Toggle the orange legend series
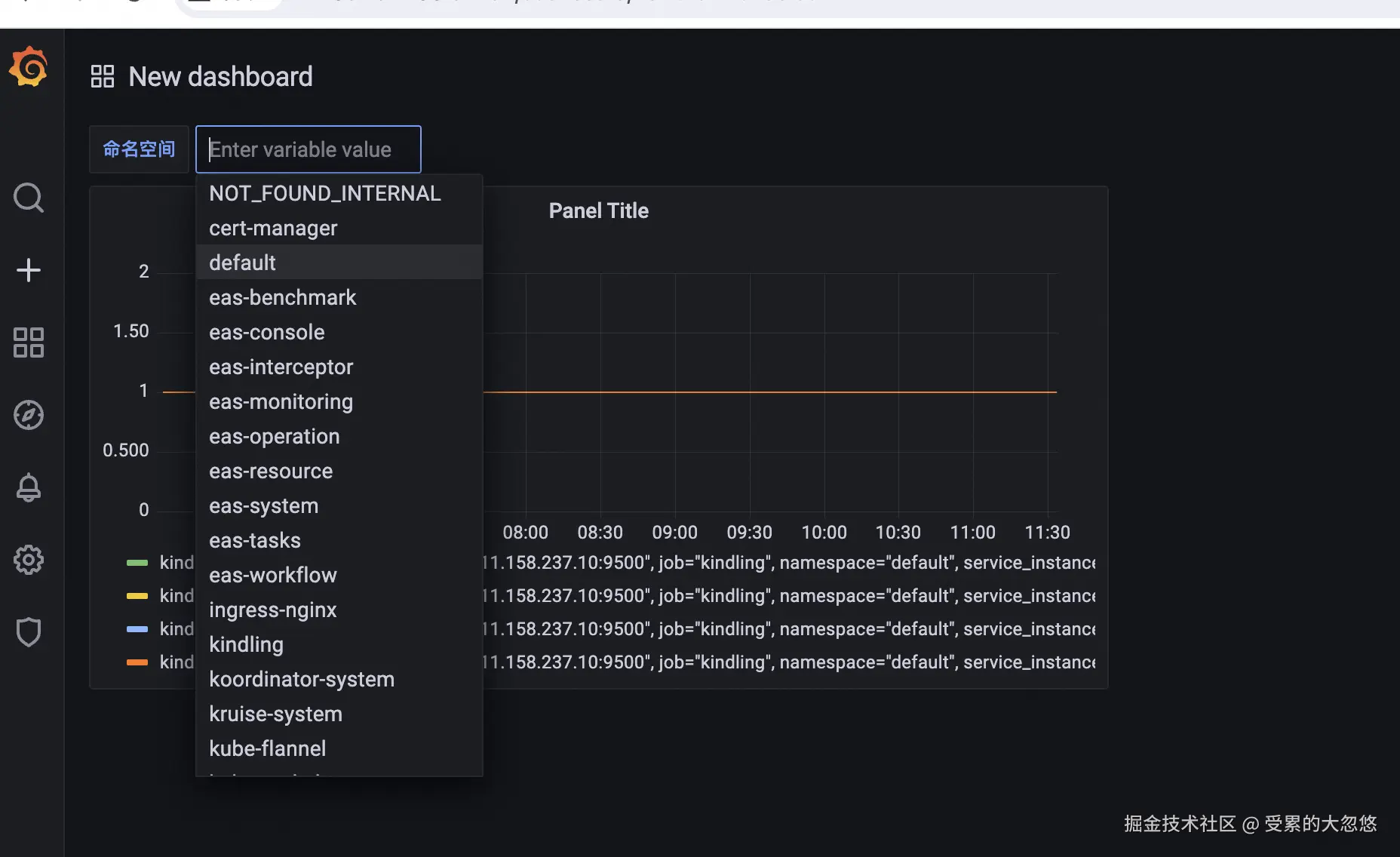Image resolution: width=1400 pixels, height=857 pixels. [x=137, y=662]
